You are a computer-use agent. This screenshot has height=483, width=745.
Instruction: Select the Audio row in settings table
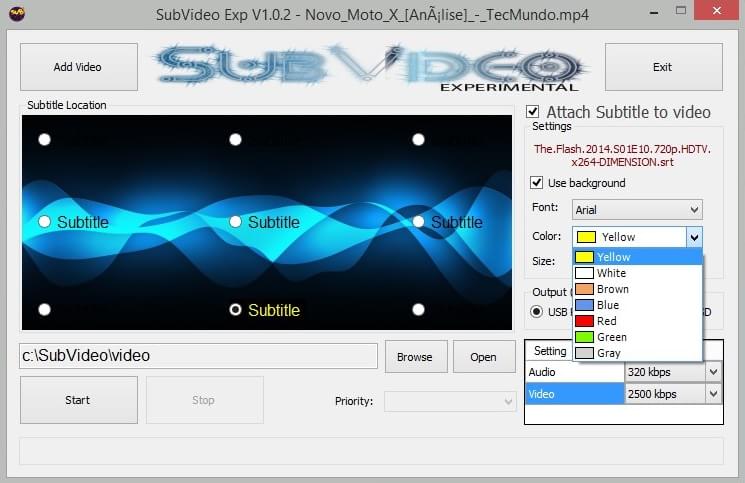574,372
